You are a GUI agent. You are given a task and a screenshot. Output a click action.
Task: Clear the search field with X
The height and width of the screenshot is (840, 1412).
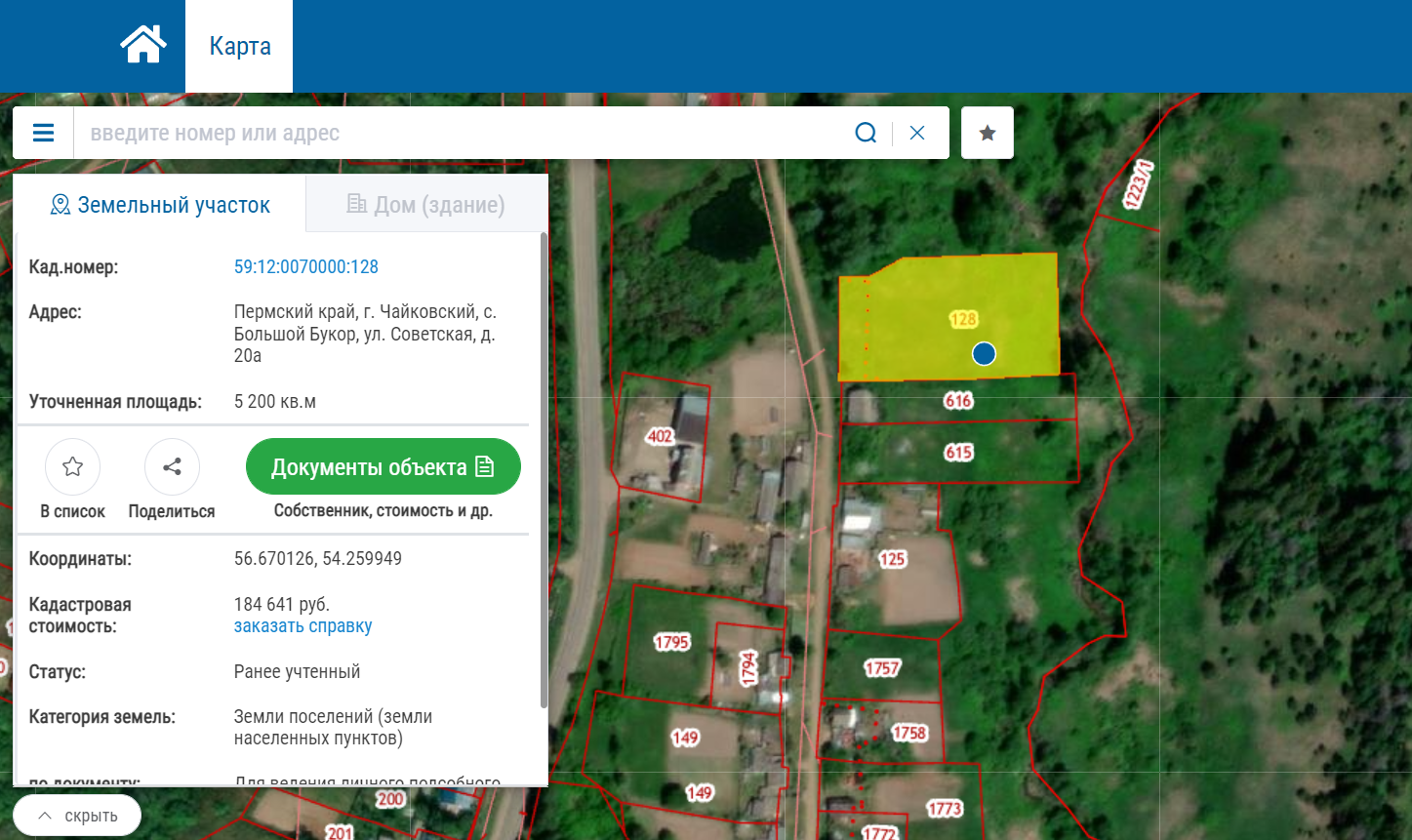tap(917, 133)
